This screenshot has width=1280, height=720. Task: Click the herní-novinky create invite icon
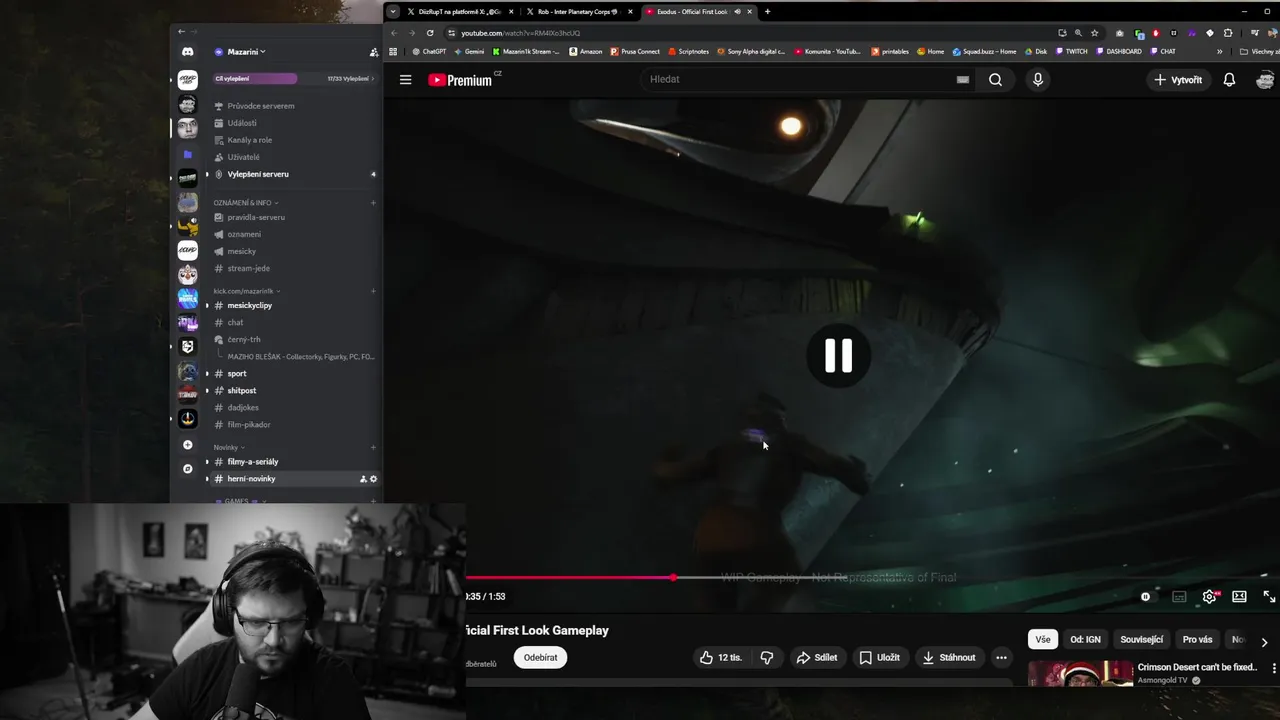click(364, 479)
